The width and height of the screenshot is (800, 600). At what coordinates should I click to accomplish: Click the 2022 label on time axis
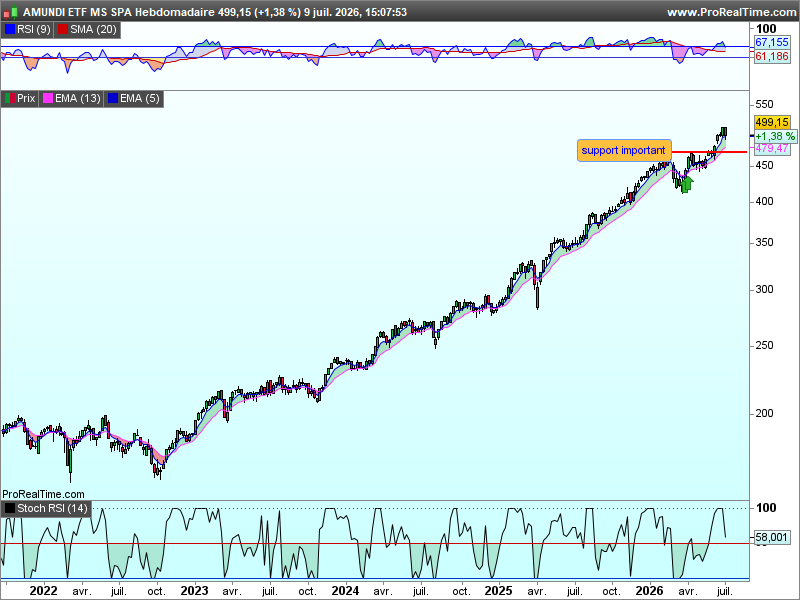click(43, 591)
